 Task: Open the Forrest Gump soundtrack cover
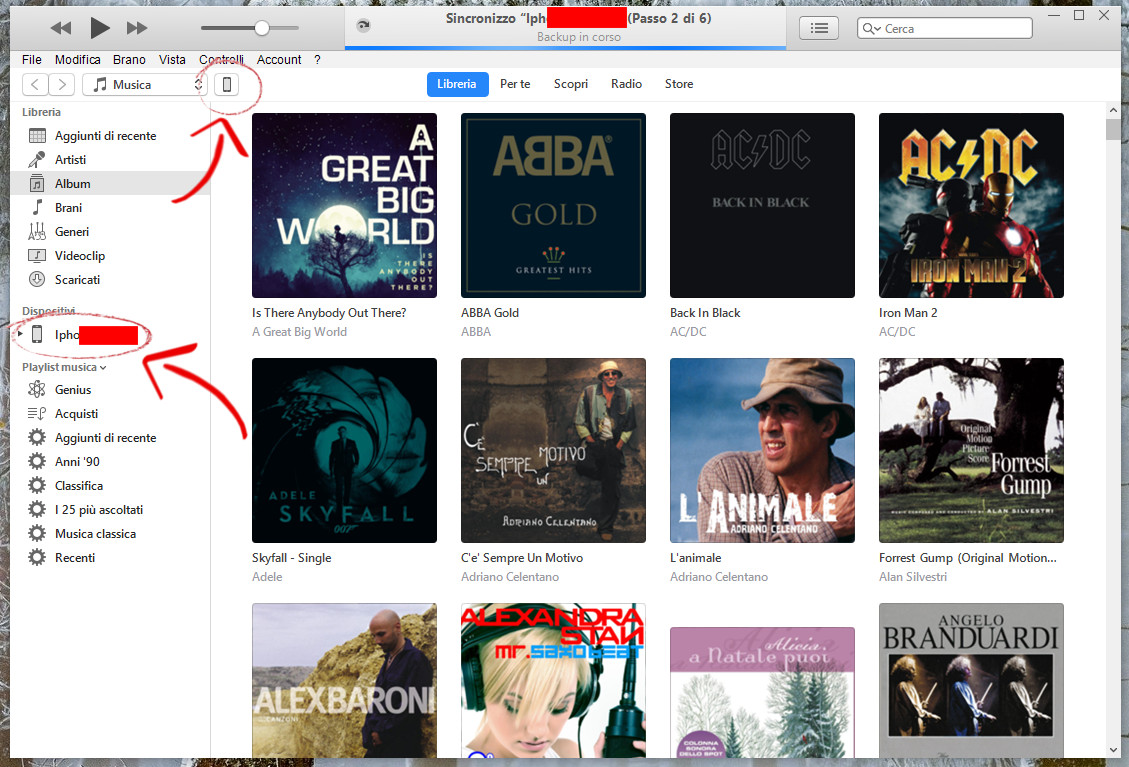pos(971,450)
